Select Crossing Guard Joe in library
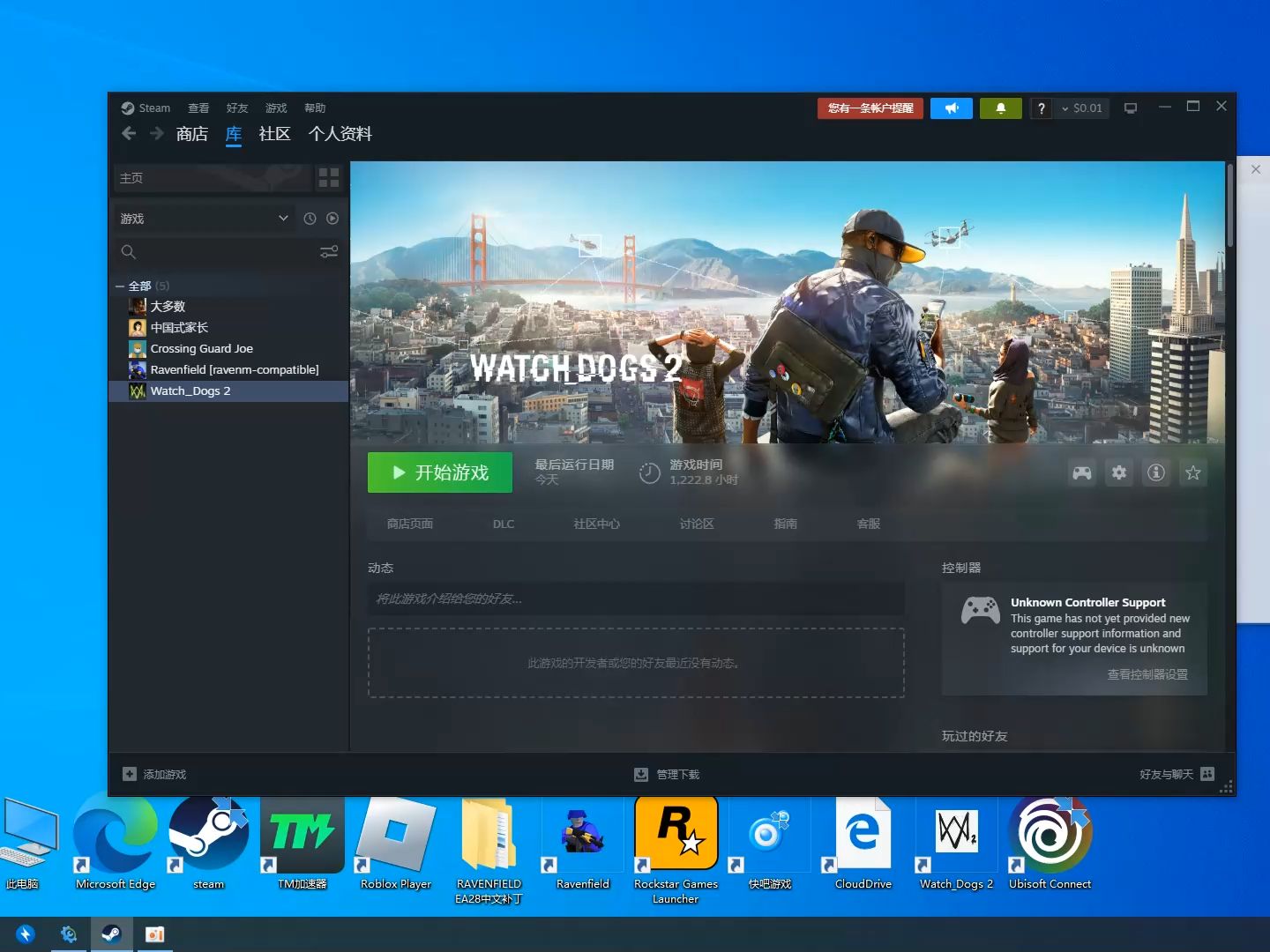 228,349
